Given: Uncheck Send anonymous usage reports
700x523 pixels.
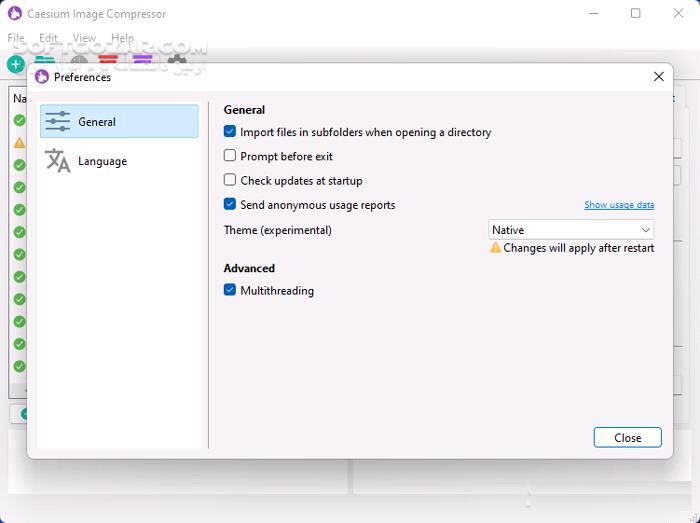Looking at the screenshot, I should [230, 204].
